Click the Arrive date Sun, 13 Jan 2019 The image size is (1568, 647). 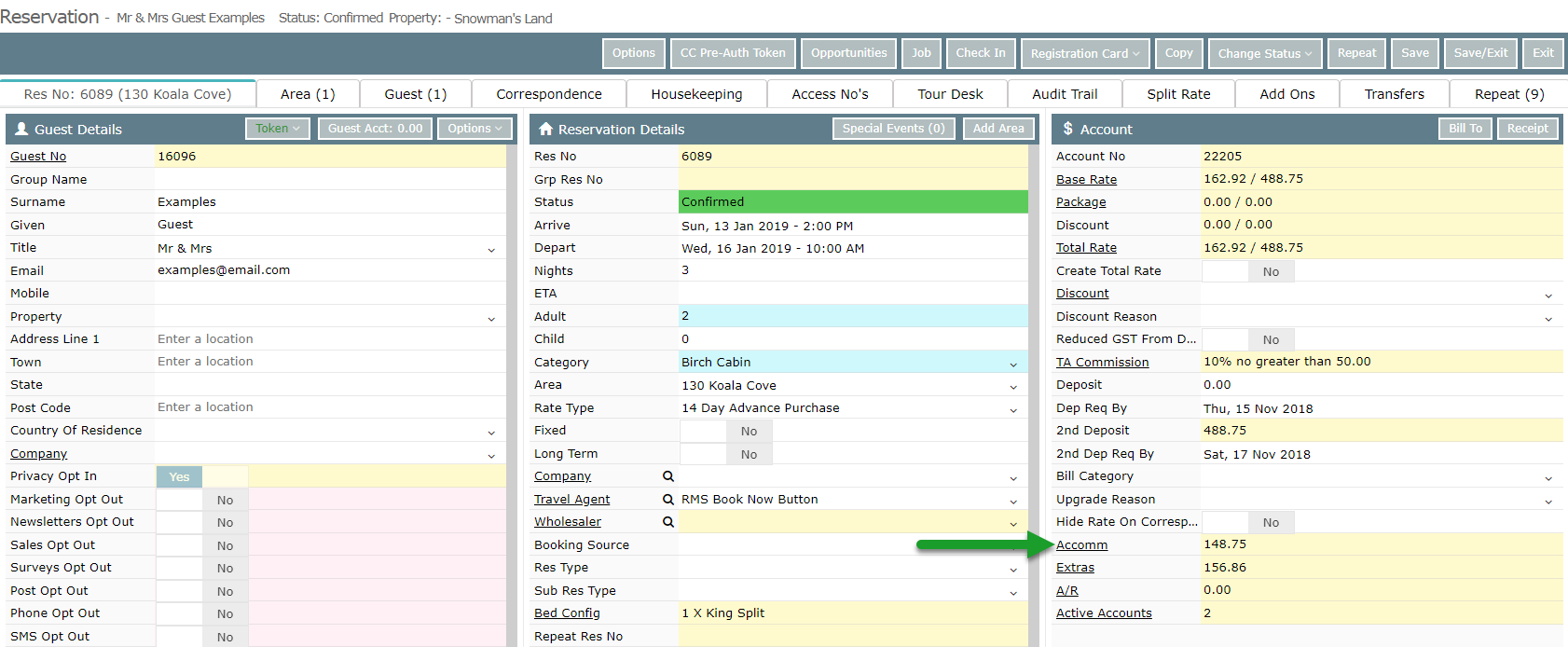tap(853, 226)
